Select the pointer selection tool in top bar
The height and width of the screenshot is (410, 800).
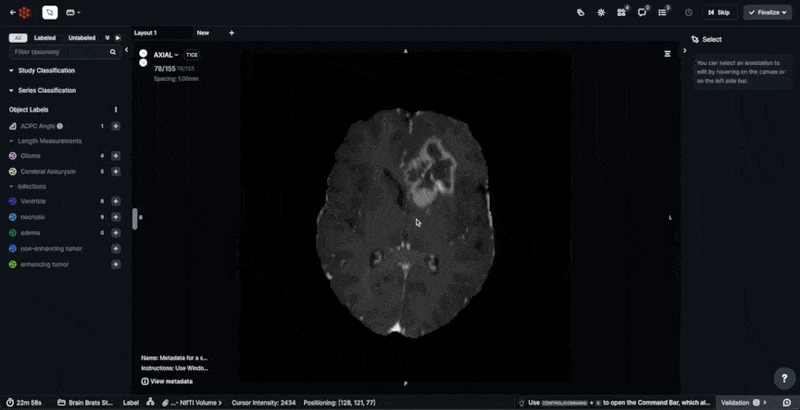pyautogui.click(x=50, y=13)
